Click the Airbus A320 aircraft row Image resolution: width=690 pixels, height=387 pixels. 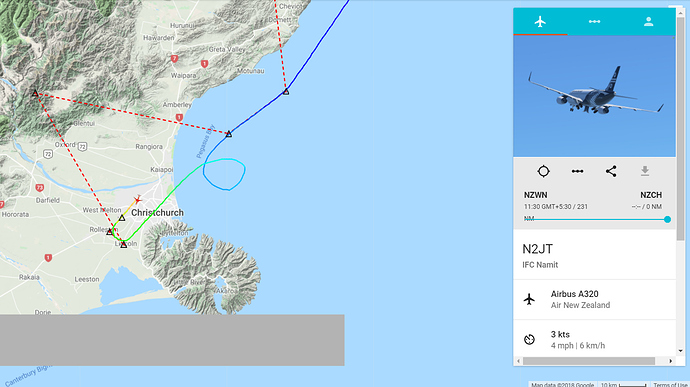595,299
